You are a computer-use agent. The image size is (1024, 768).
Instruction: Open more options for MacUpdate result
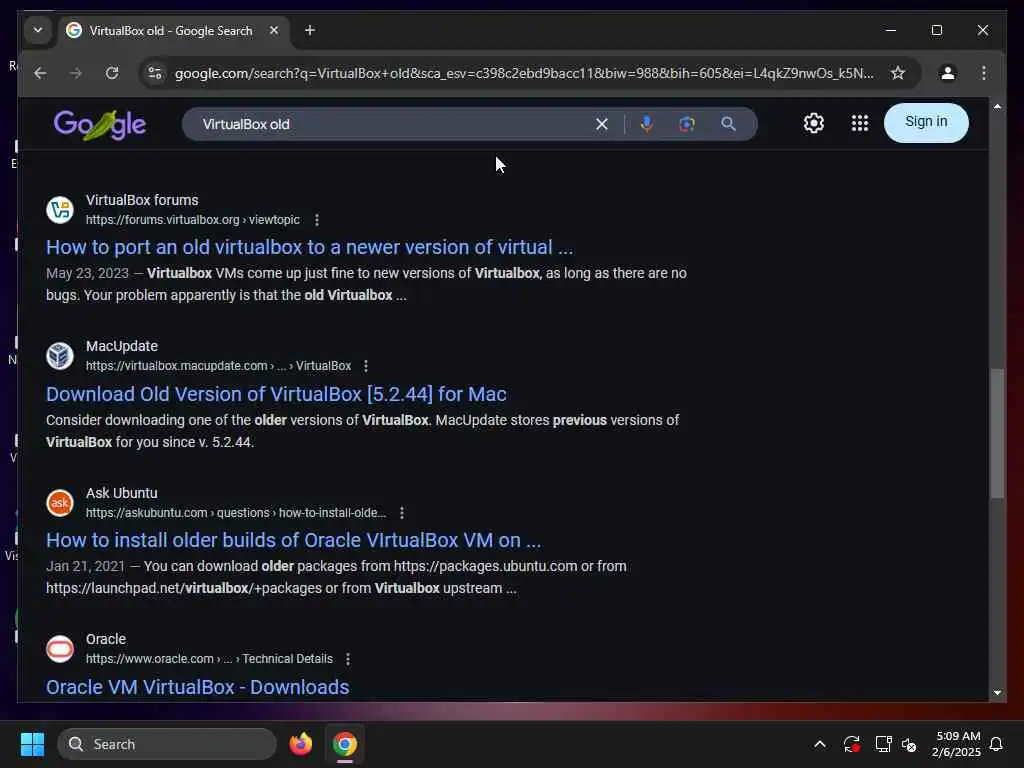click(x=366, y=366)
